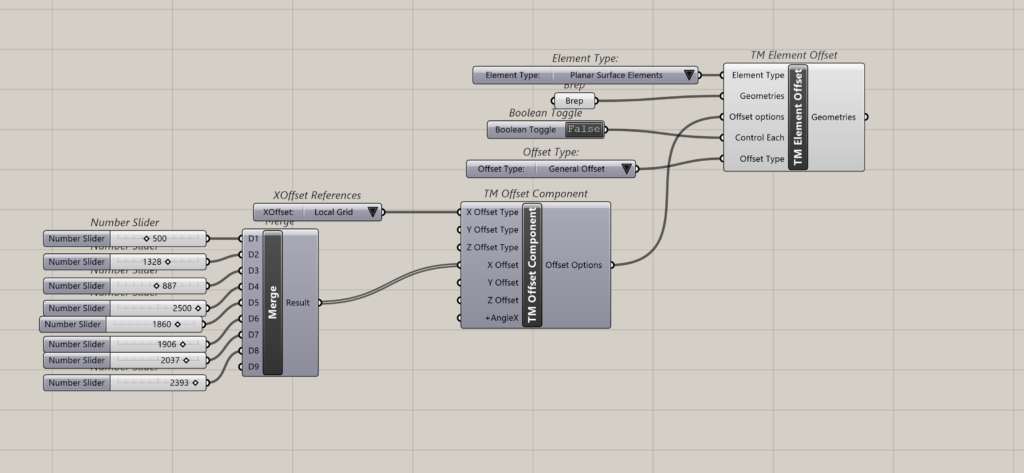Open the Element Type dropdown arrow
1024x473 pixels.
pyautogui.click(x=688, y=75)
